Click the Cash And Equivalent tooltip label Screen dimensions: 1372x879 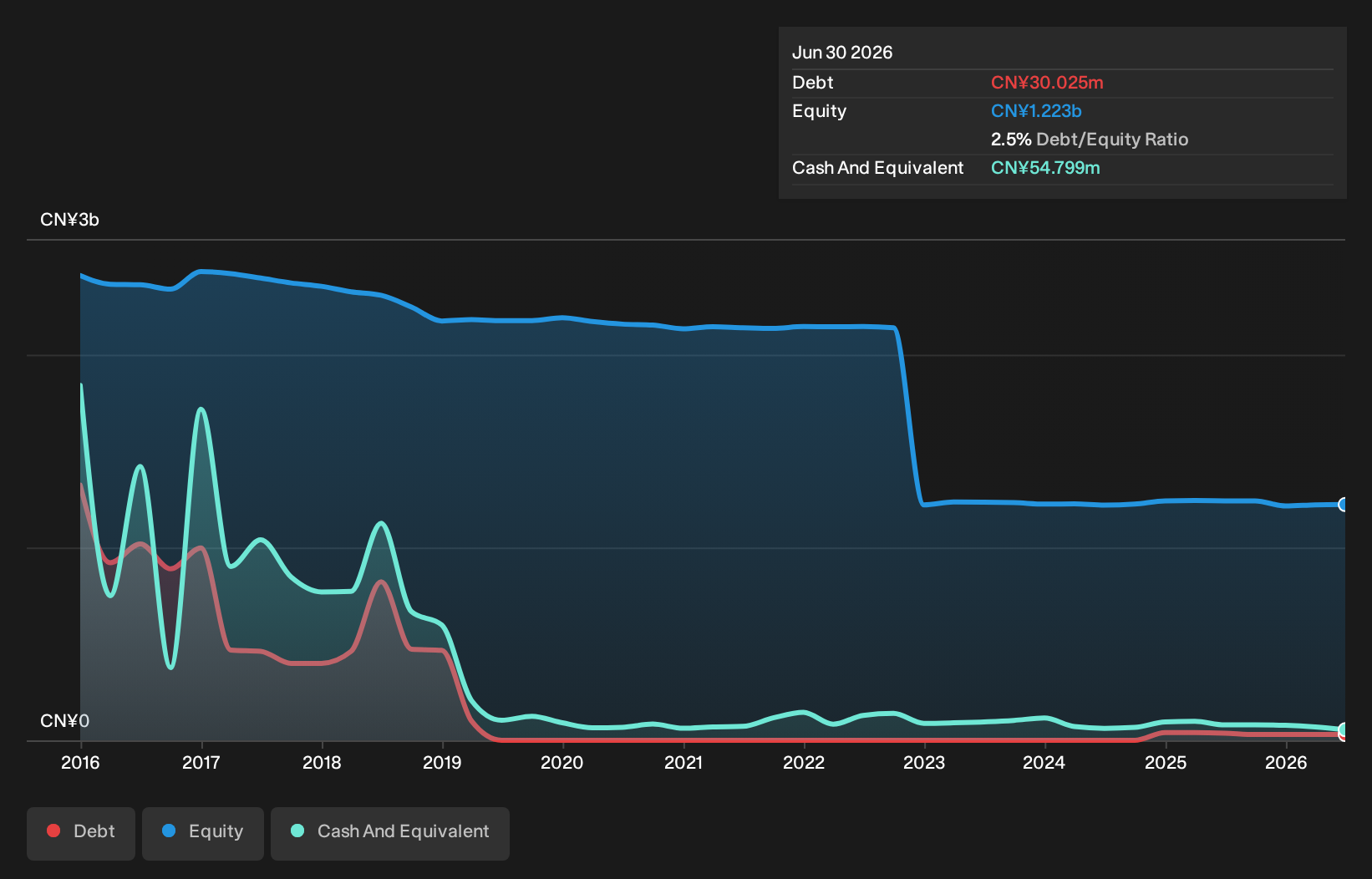pos(877,168)
